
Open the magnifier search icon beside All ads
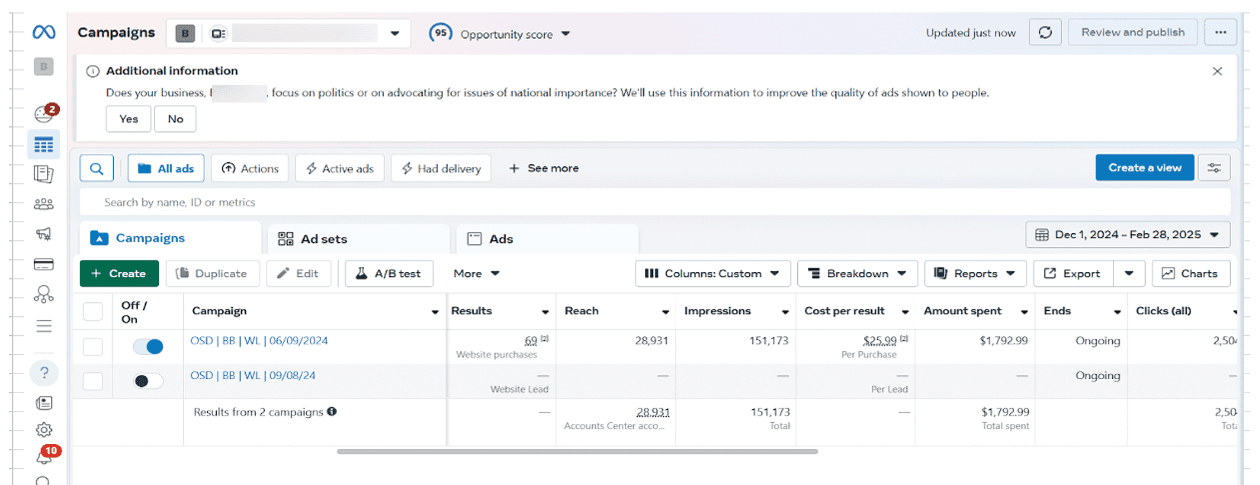[x=96, y=168]
